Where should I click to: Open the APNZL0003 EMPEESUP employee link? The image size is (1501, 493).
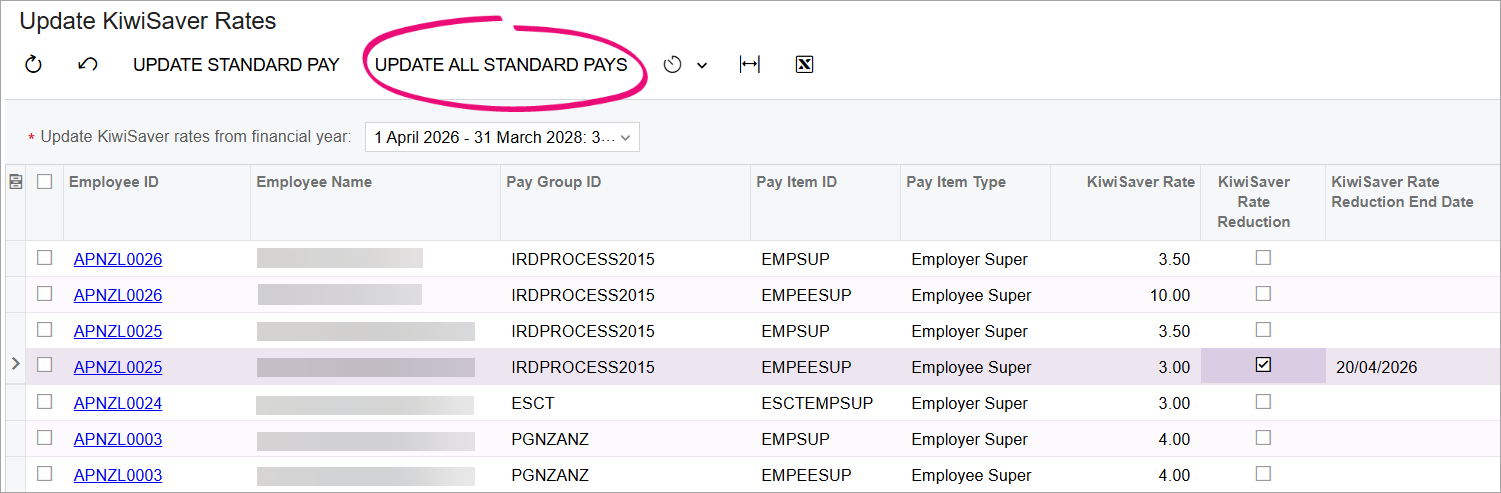point(118,476)
